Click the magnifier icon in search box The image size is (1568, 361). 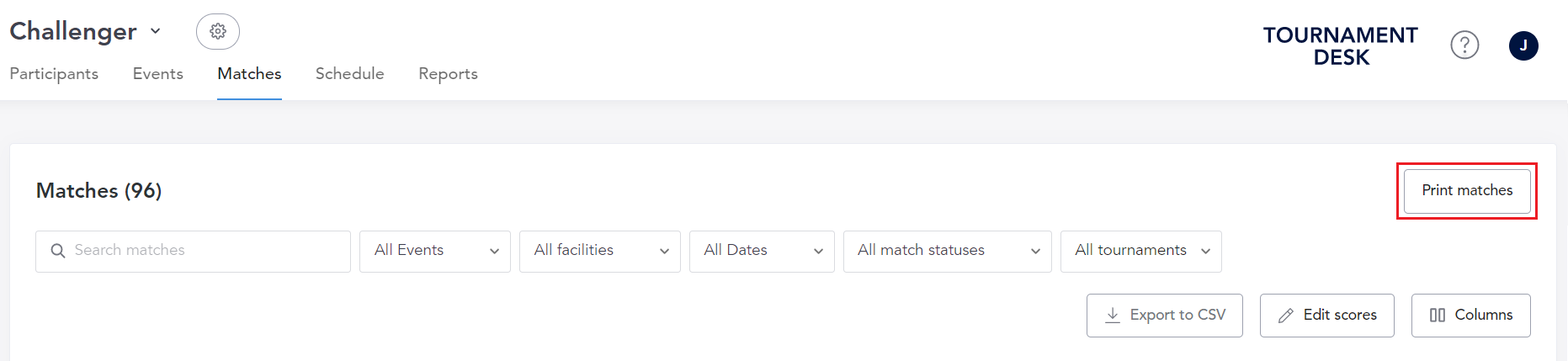click(57, 251)
